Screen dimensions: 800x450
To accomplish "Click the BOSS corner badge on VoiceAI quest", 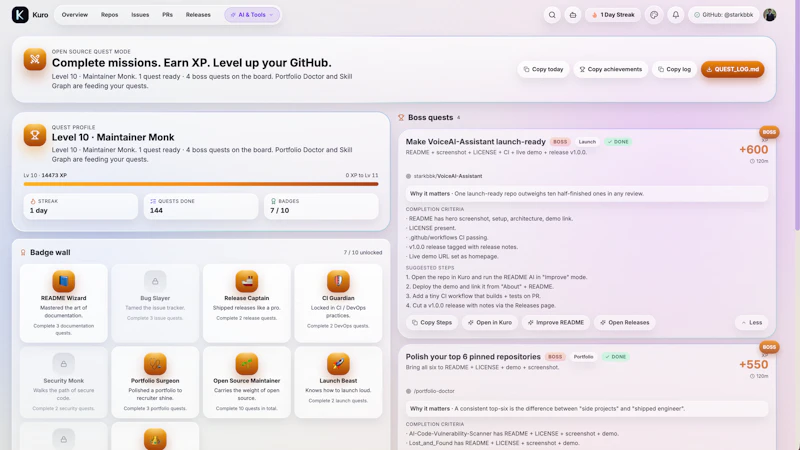I will click(769, 132).
